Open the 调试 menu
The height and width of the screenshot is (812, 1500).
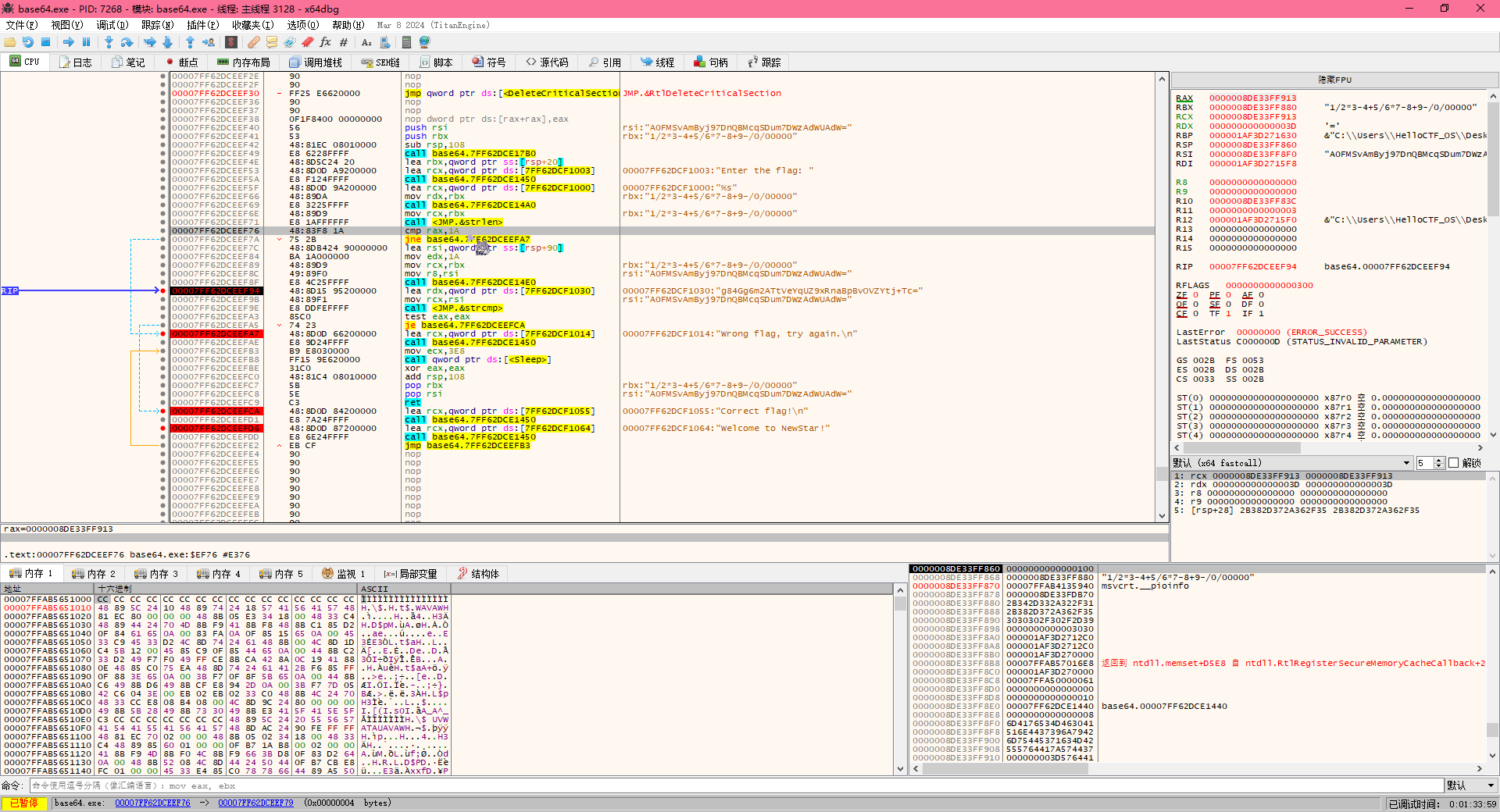pyautogui.click(x=112, y=25)
